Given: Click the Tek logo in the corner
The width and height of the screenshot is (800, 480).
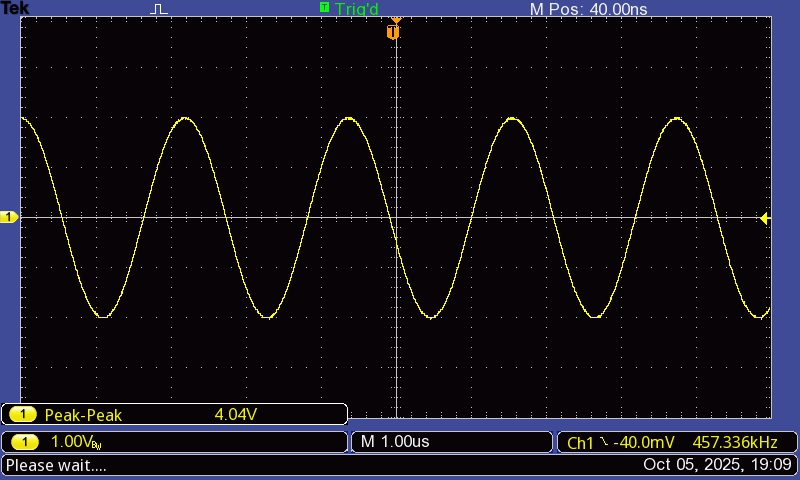Looking at the screenshot, I should pos(14,8).
